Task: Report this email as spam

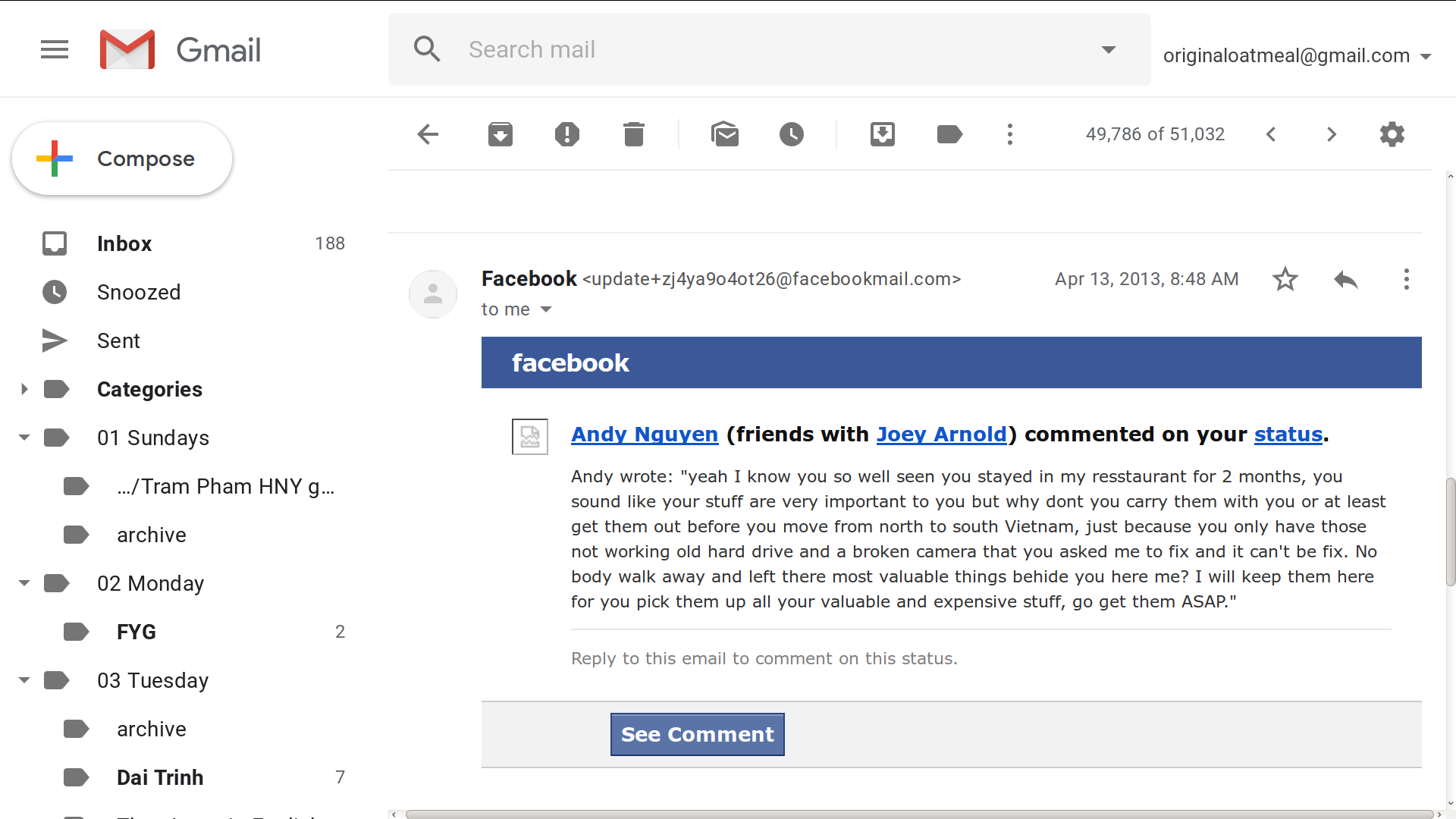Action: (x=567, y=134)
